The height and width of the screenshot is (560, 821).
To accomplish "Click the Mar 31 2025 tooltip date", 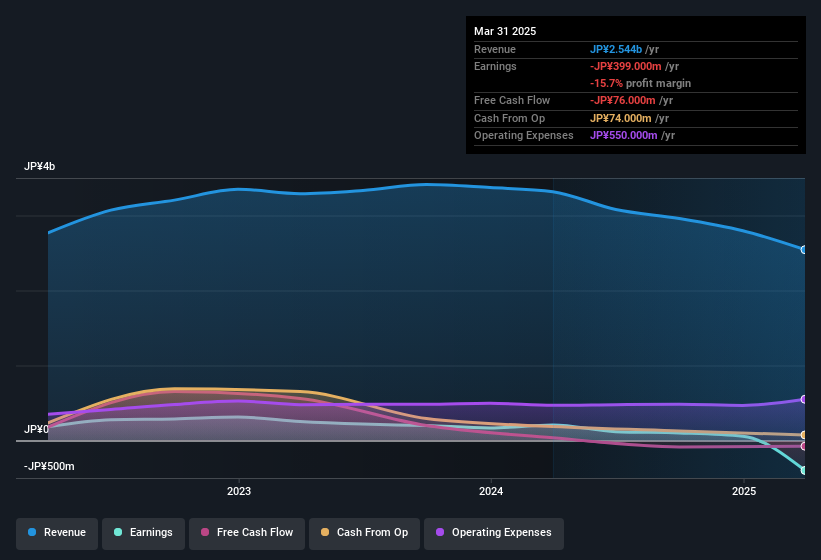I will (505, 31).
